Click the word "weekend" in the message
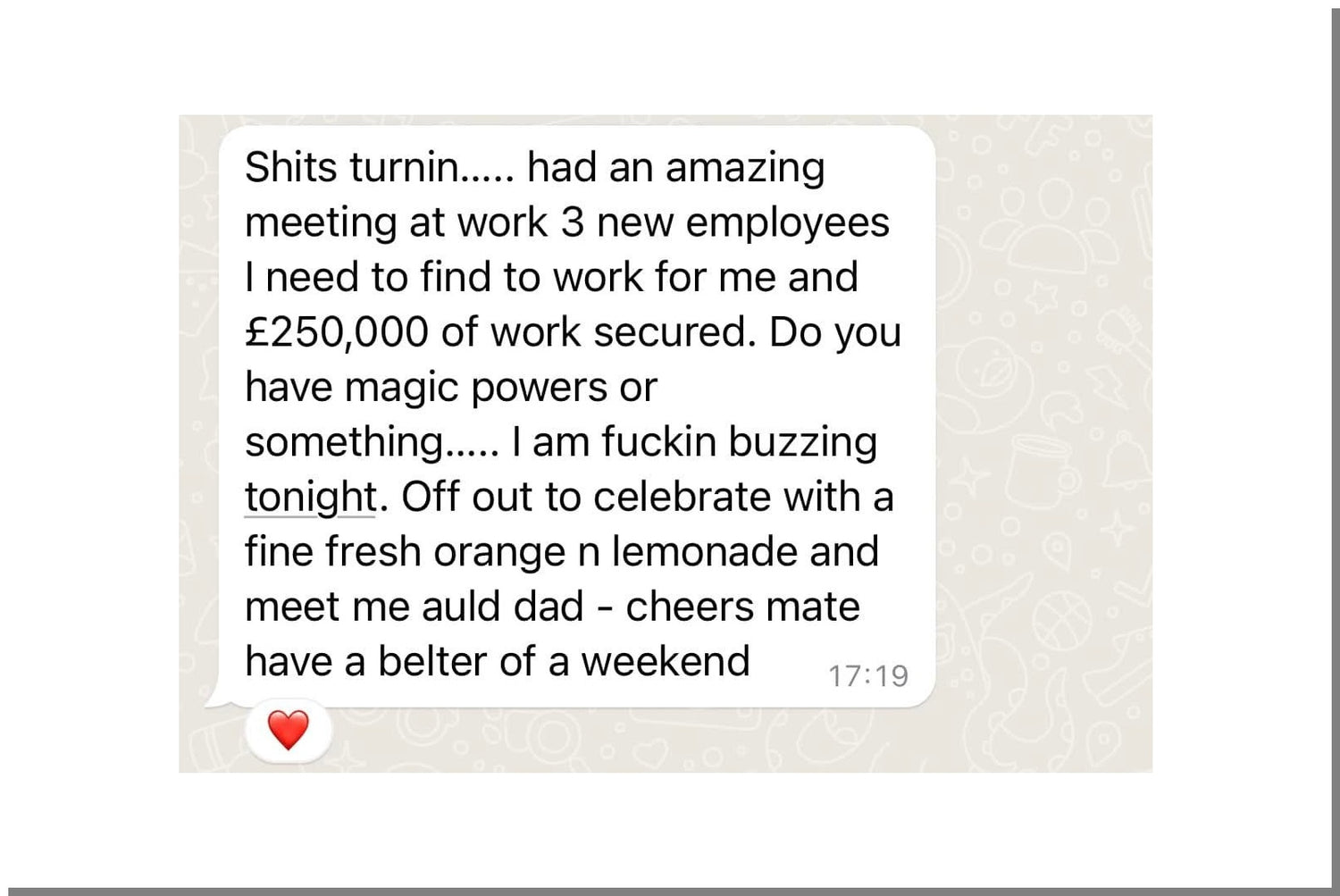Viewport: 1340px width, 896px height. point(665,662)
